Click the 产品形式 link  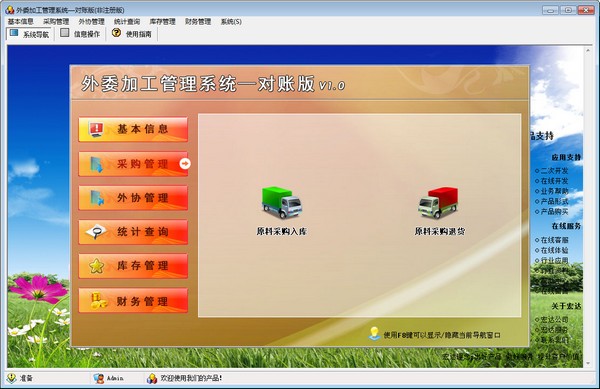pyautogui.click(x=554, y=201)
